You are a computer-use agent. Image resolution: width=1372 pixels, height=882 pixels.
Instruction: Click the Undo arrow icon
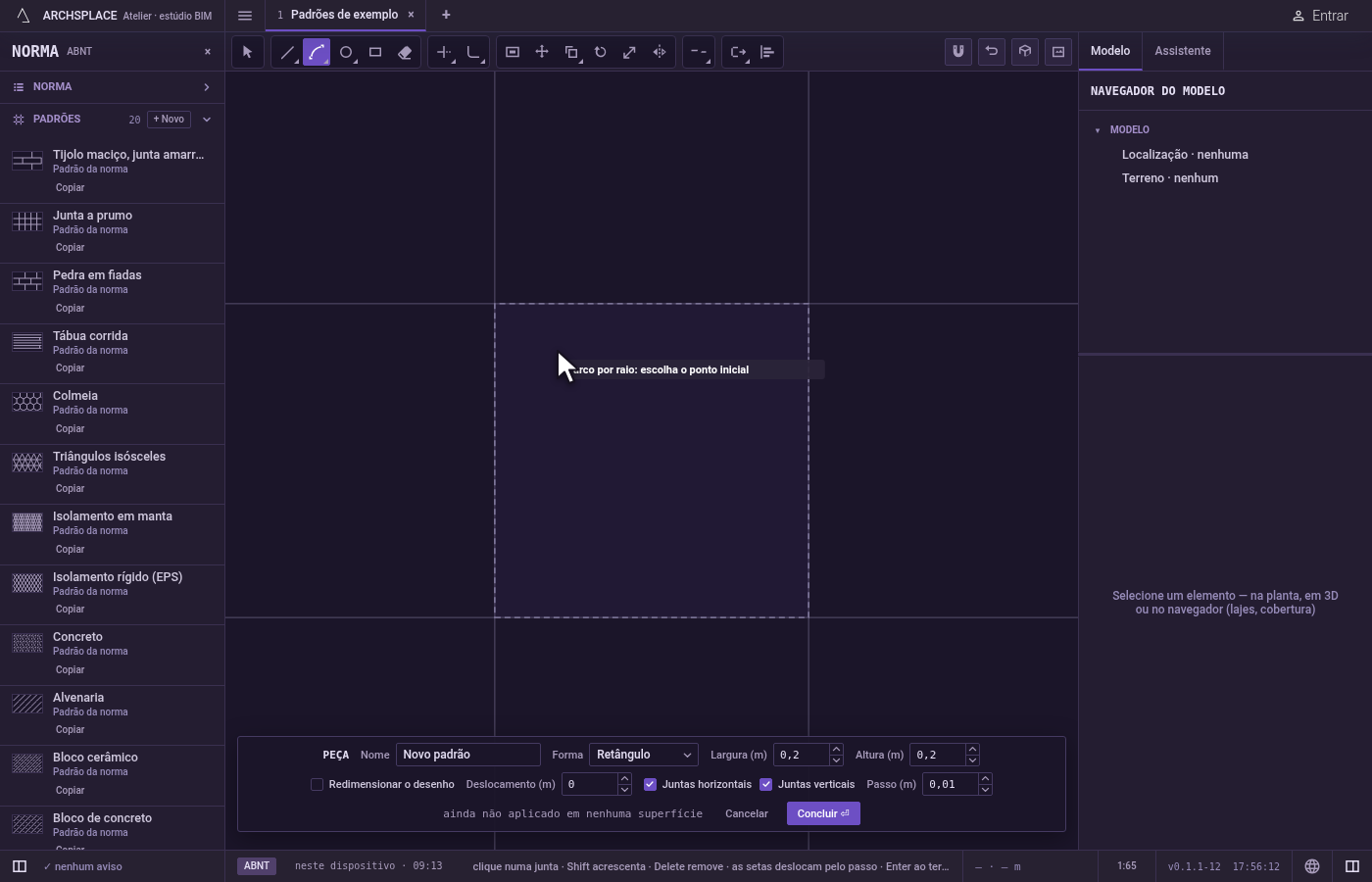point(992,52)
